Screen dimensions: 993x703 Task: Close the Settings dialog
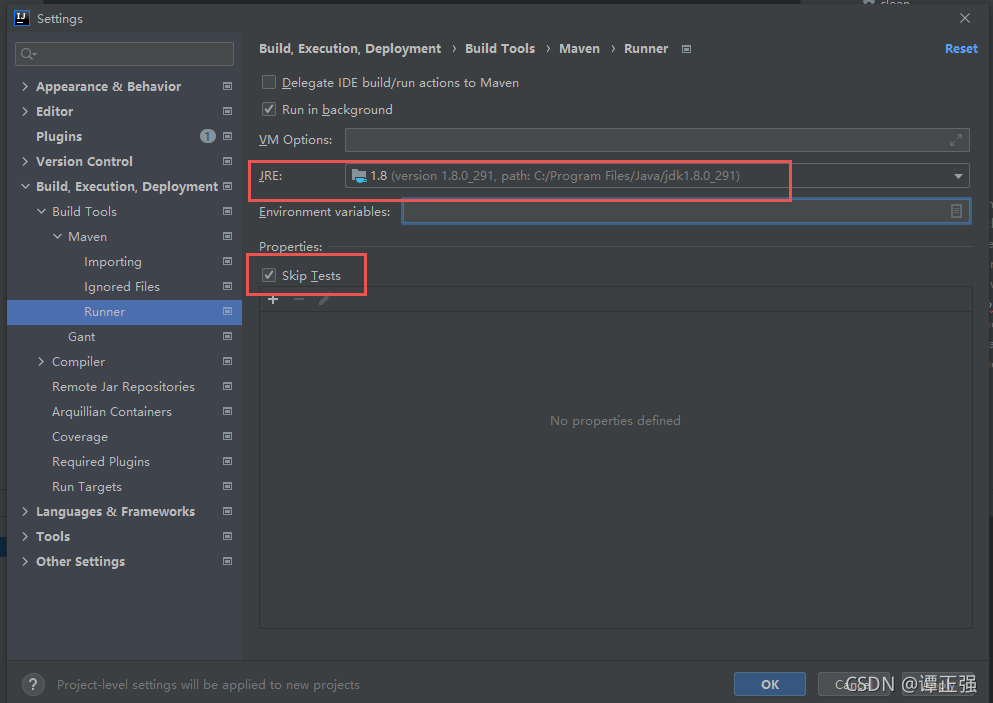[x=965, y=18]
